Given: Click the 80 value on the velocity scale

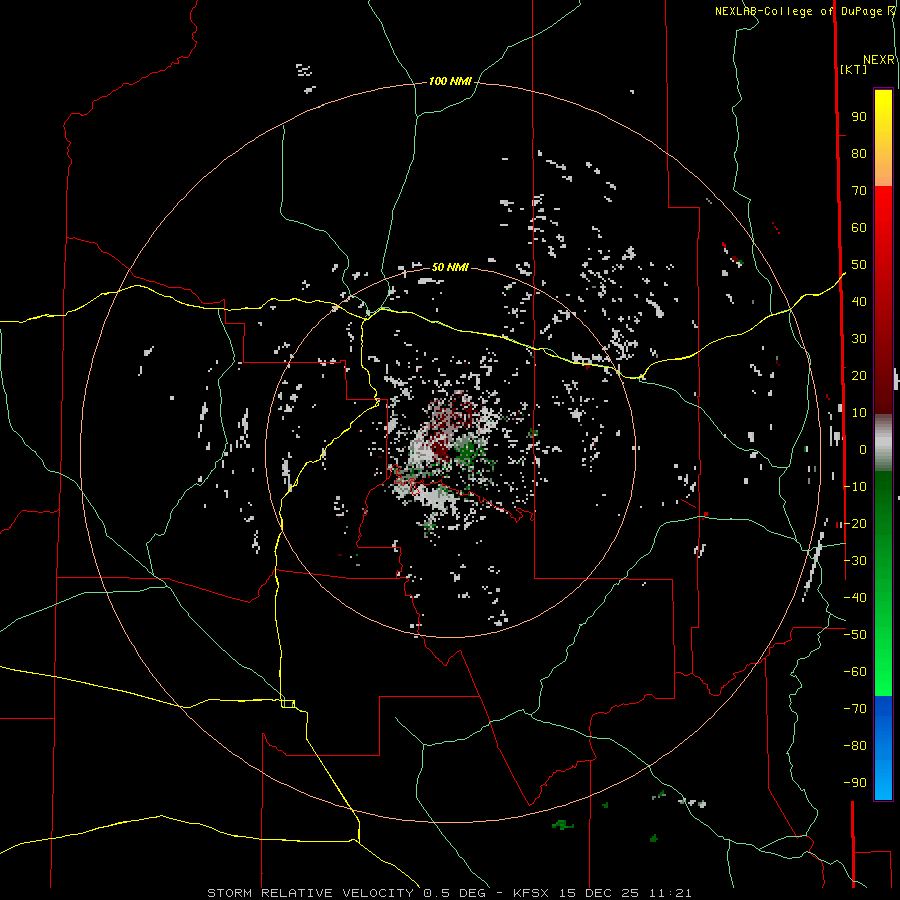Looking at the screenshot, I should point(859,154).
